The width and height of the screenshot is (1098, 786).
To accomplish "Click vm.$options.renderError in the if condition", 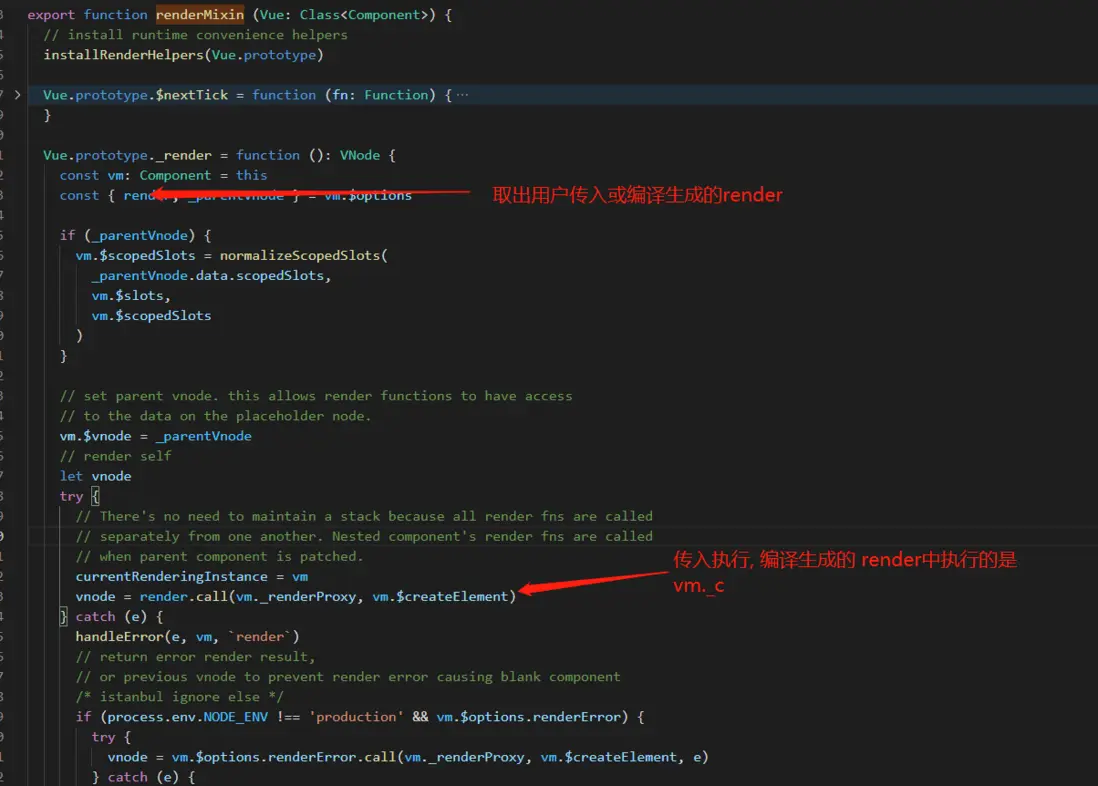I will pos(529,717).
